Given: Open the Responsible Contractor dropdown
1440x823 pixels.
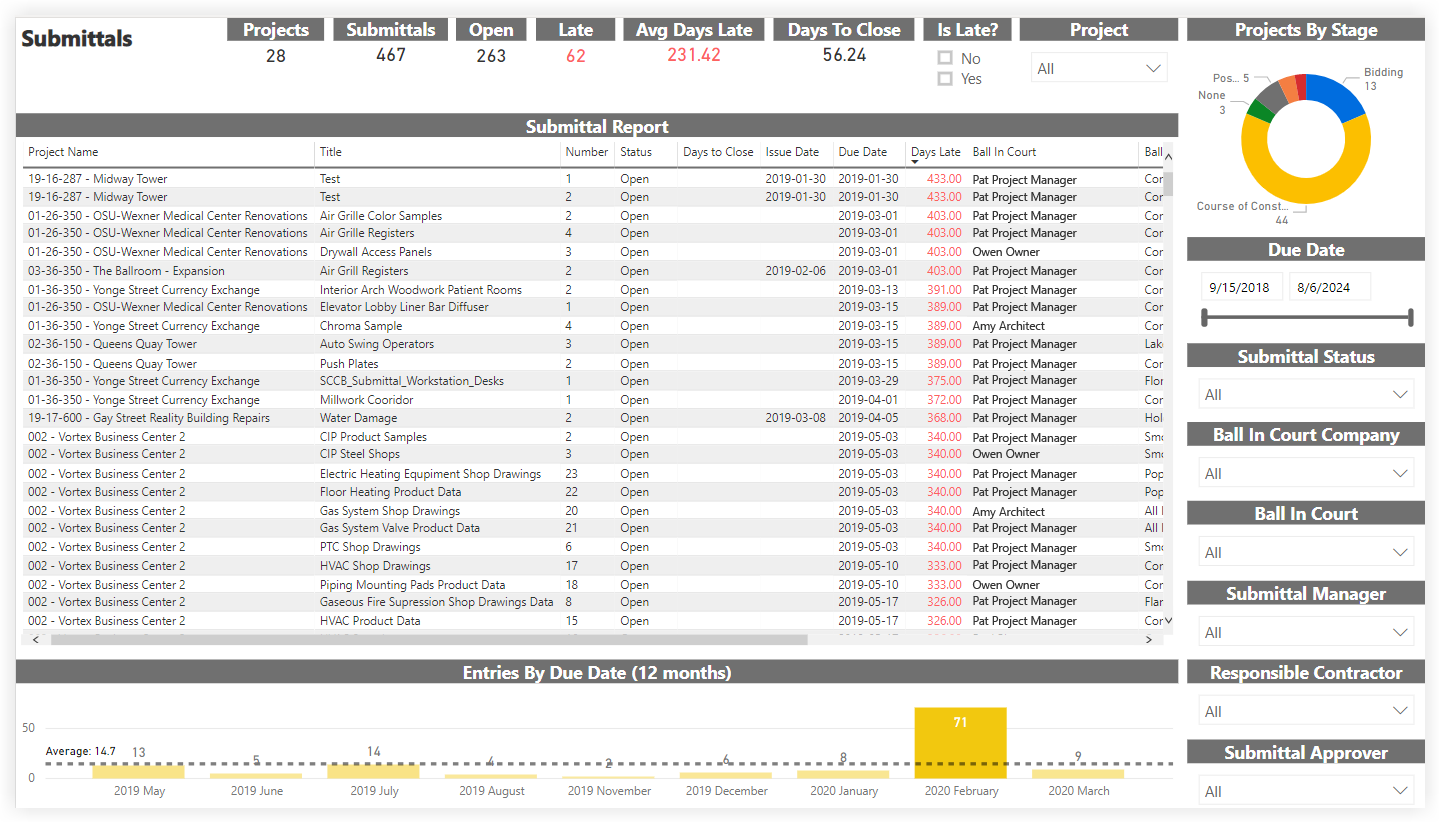Looking at the screenshot, I should coord(1305,711).
